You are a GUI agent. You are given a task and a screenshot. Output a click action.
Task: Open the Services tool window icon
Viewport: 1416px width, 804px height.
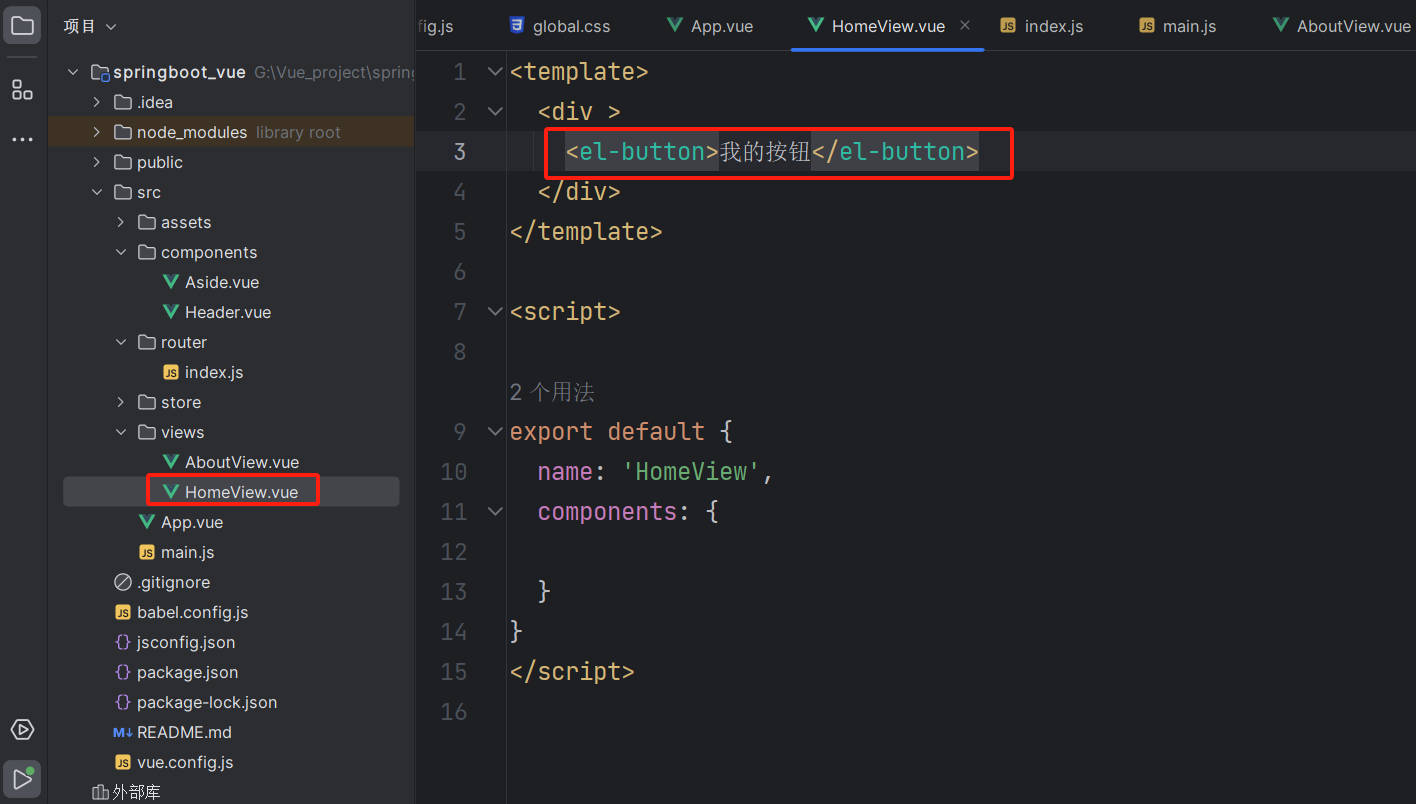tap(22, 729)
